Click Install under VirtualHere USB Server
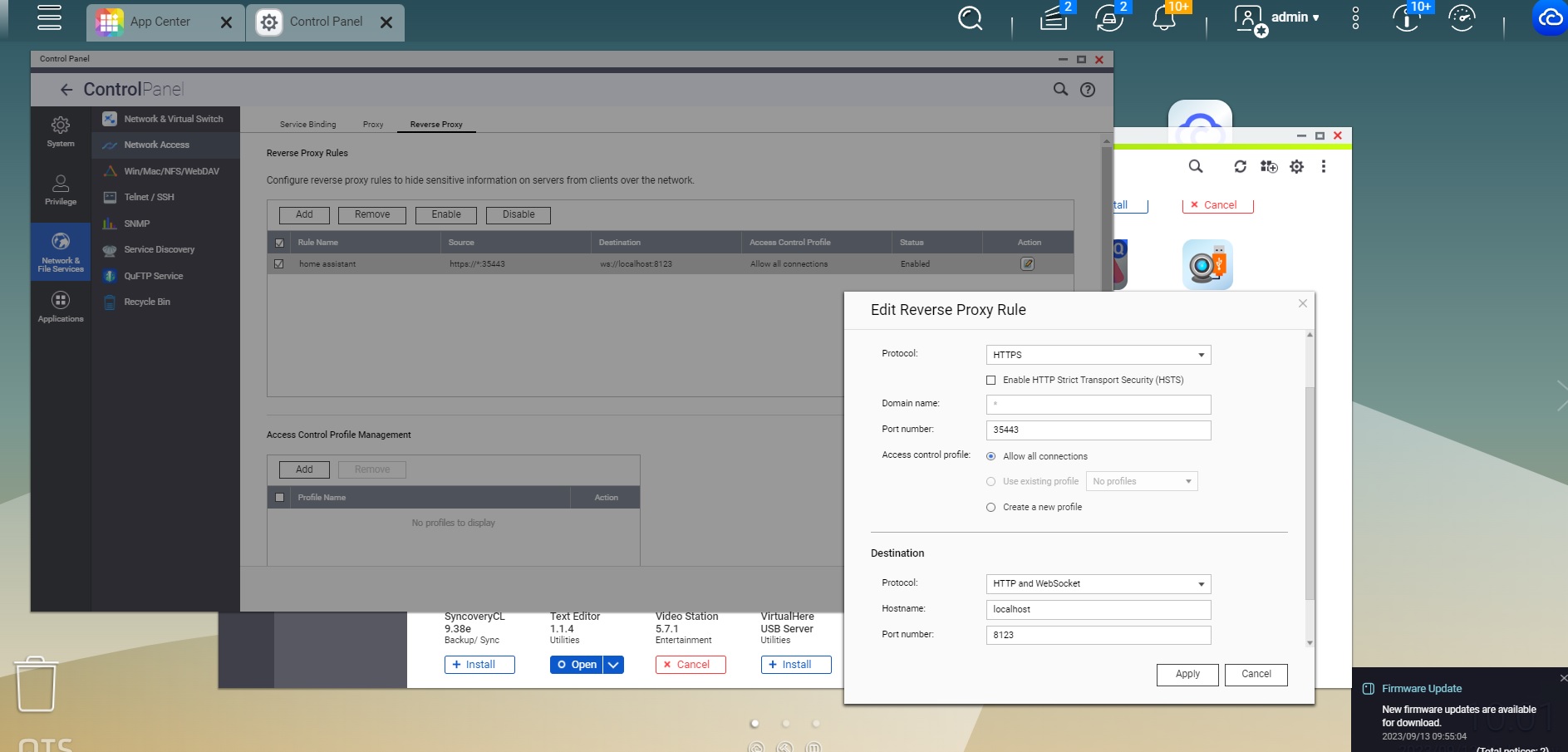 tap(794, 664)
